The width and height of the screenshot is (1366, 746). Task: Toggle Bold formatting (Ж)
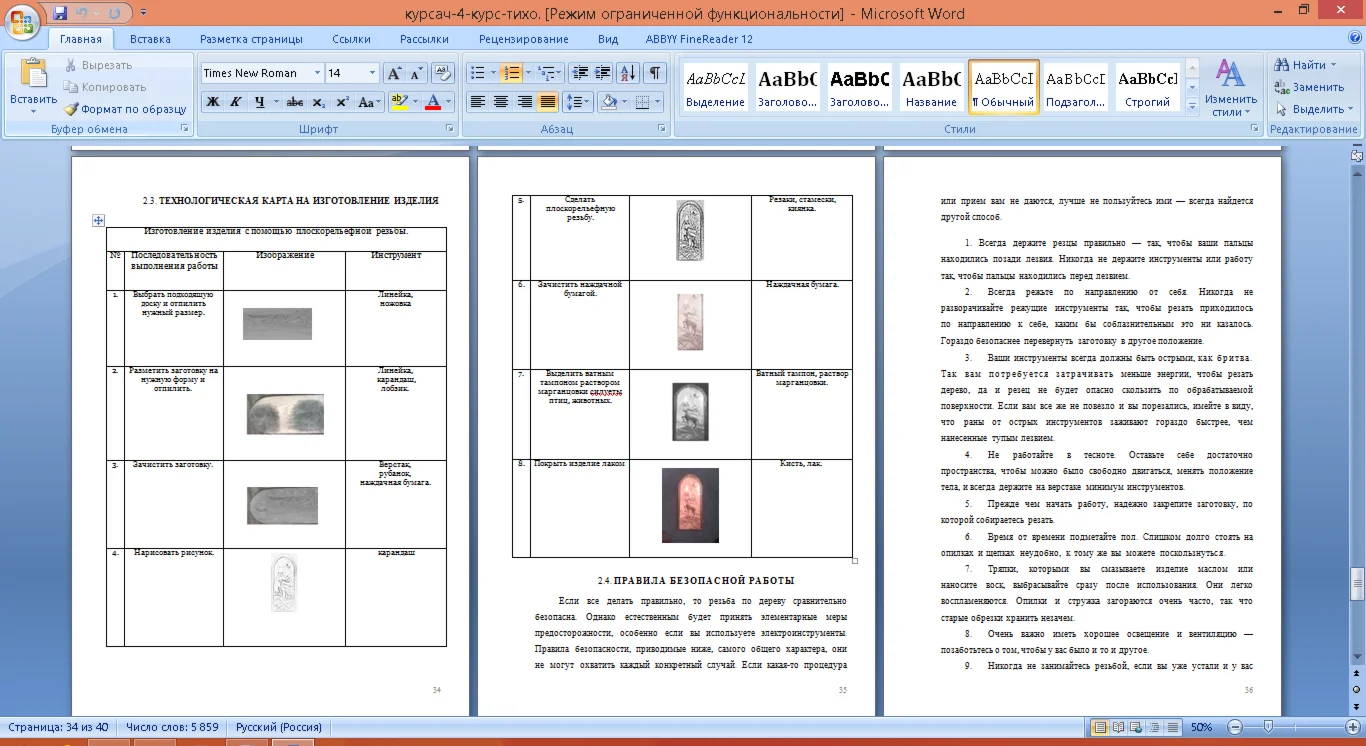pos(212,102)
